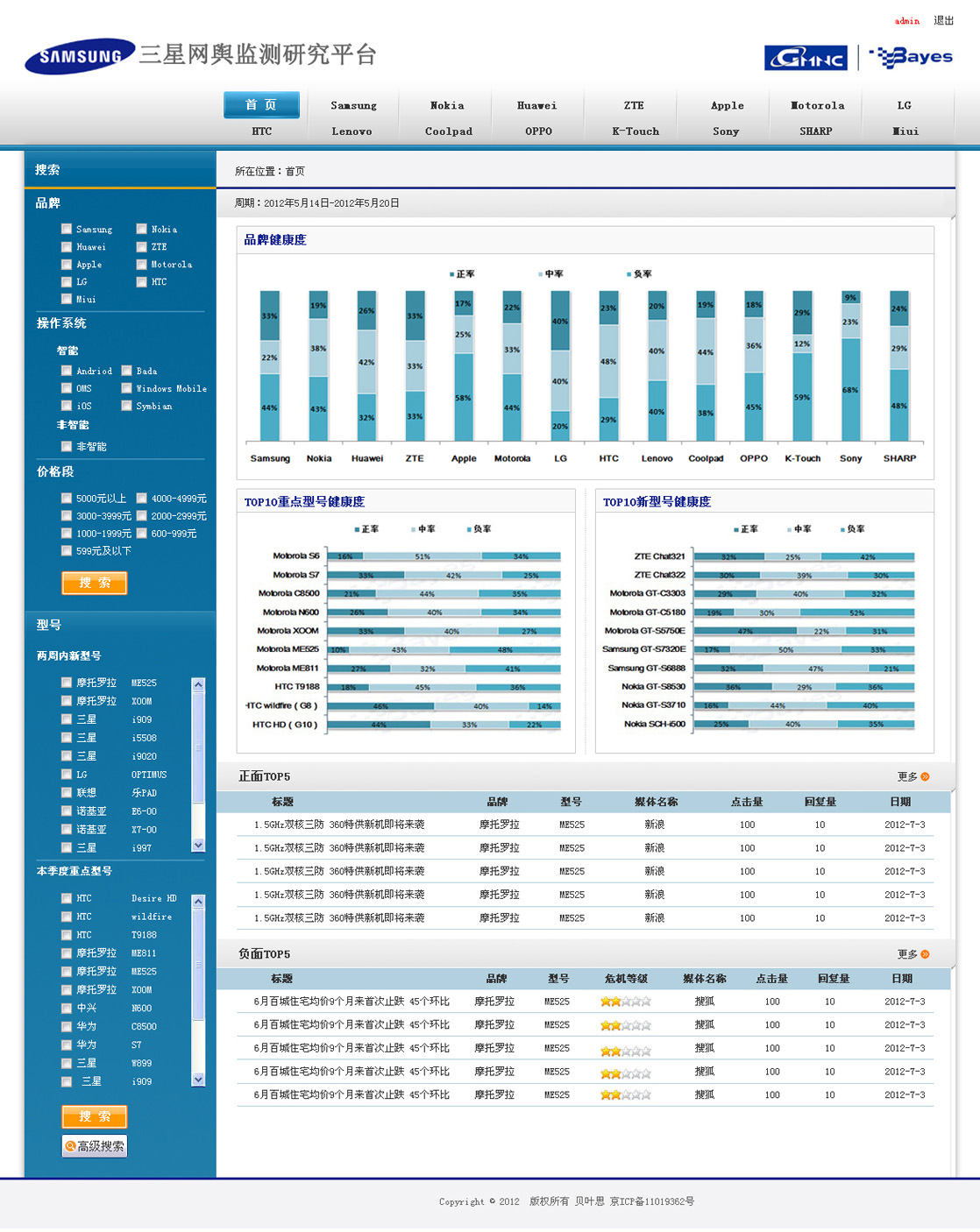Go to the Samsung navigation tab

(353, 106)
